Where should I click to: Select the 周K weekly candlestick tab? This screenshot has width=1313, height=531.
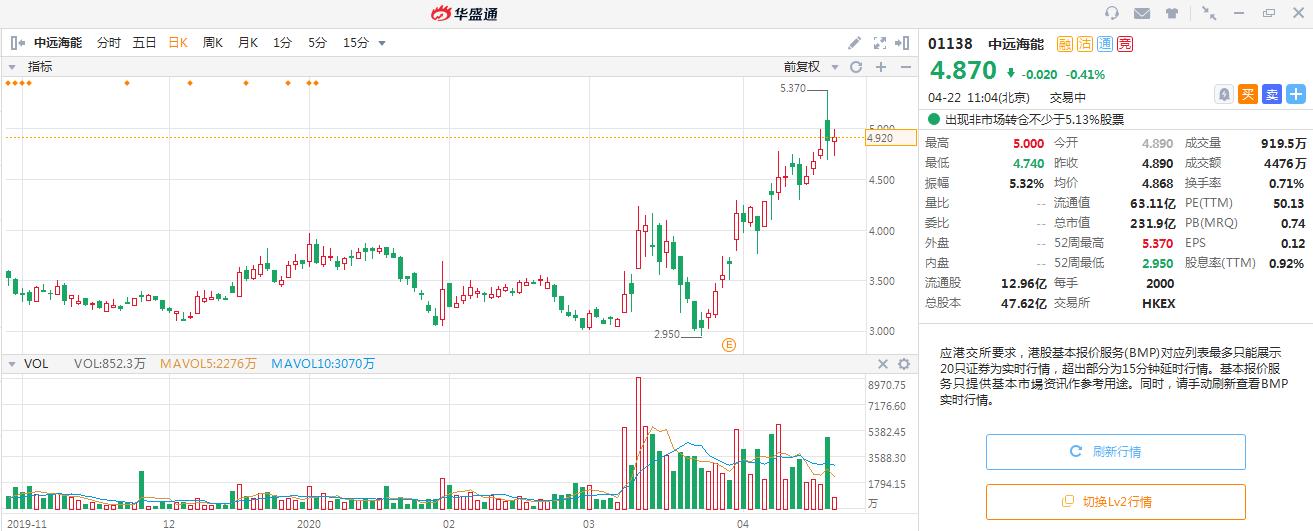point(212,43)
